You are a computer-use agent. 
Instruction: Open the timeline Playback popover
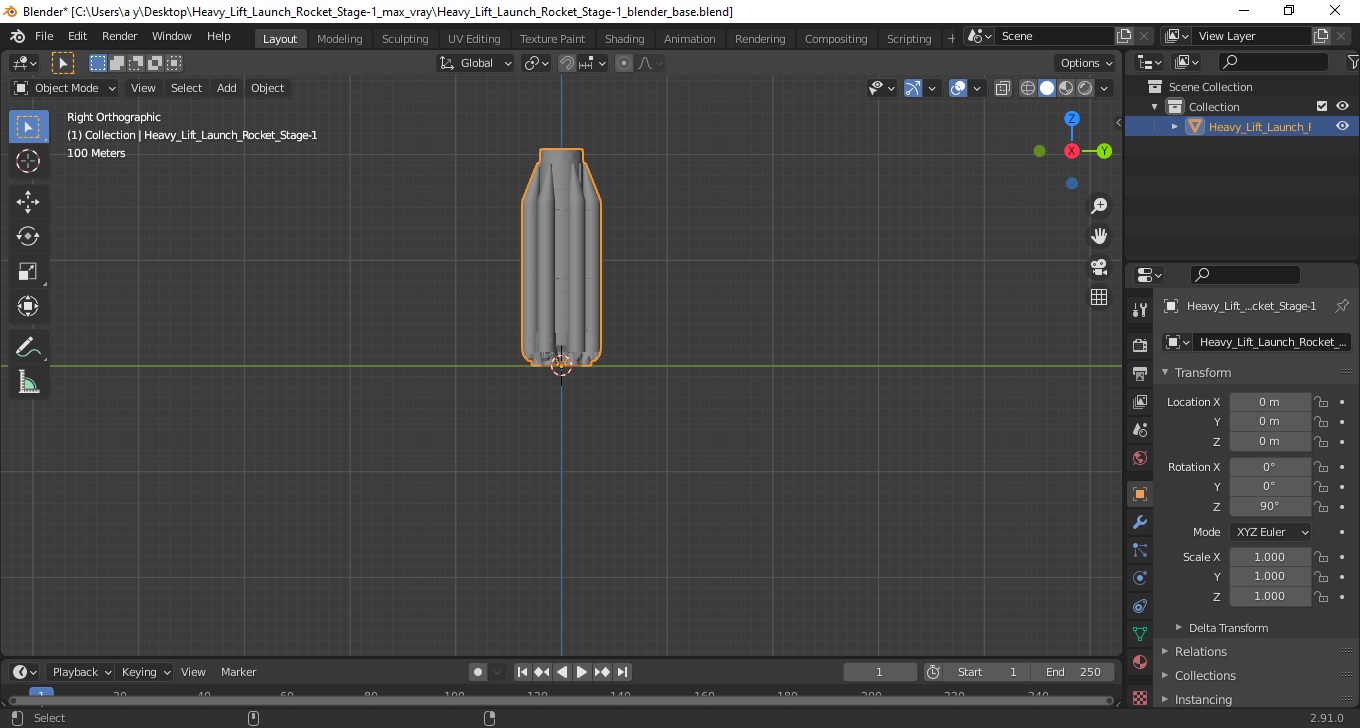82,672
